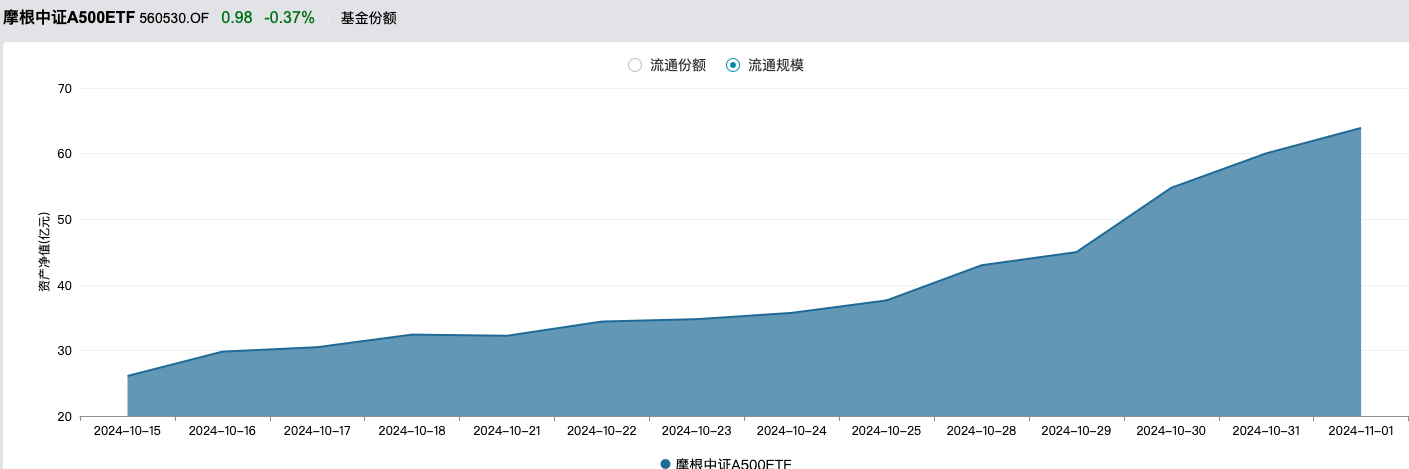Image resolution: width=1409 pixels, height=469 pixels.
Task: Click the chart line point at 2024-10-28
Action: pos(981,265)
